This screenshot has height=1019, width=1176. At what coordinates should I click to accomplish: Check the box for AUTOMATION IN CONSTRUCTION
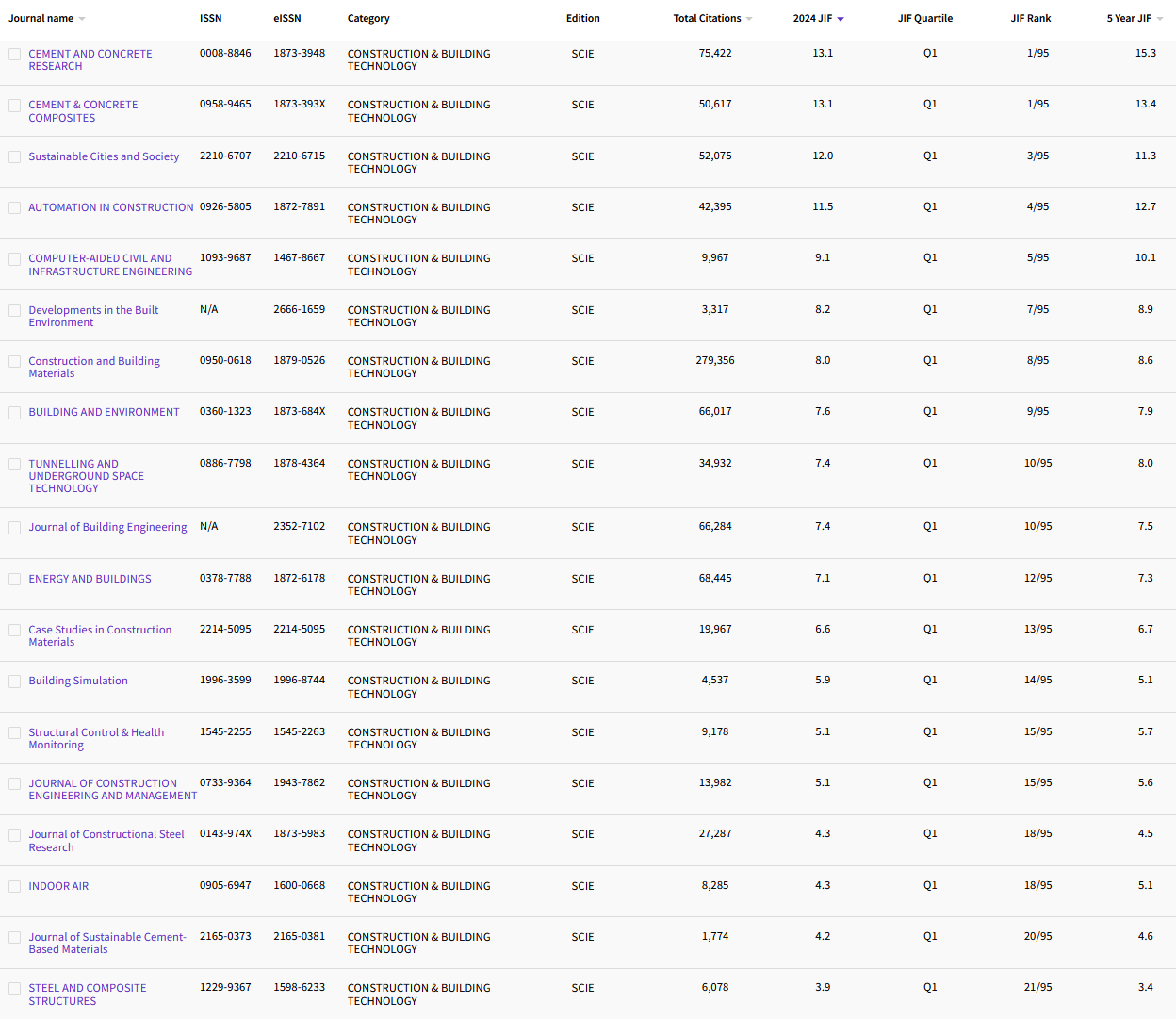click(x=14, y=207)
